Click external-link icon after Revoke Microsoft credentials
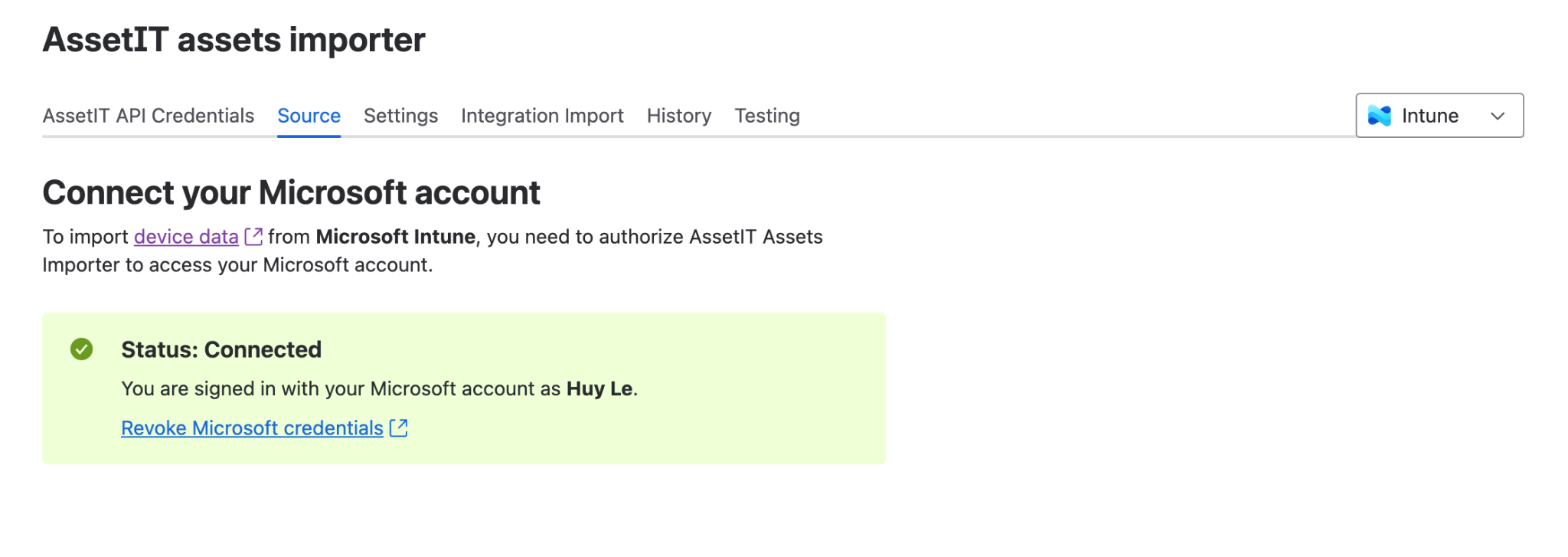Image resolution: width=1568 pixels, height=557 pixels. [x=399, y=428]
